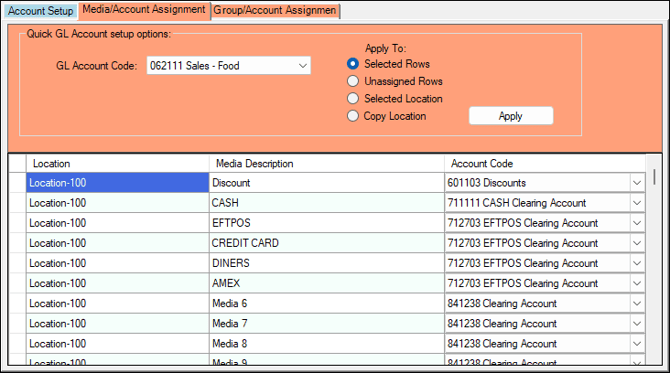Open the account code dropdown for AMEX
The image size is (670, 373).
(637, 283)
